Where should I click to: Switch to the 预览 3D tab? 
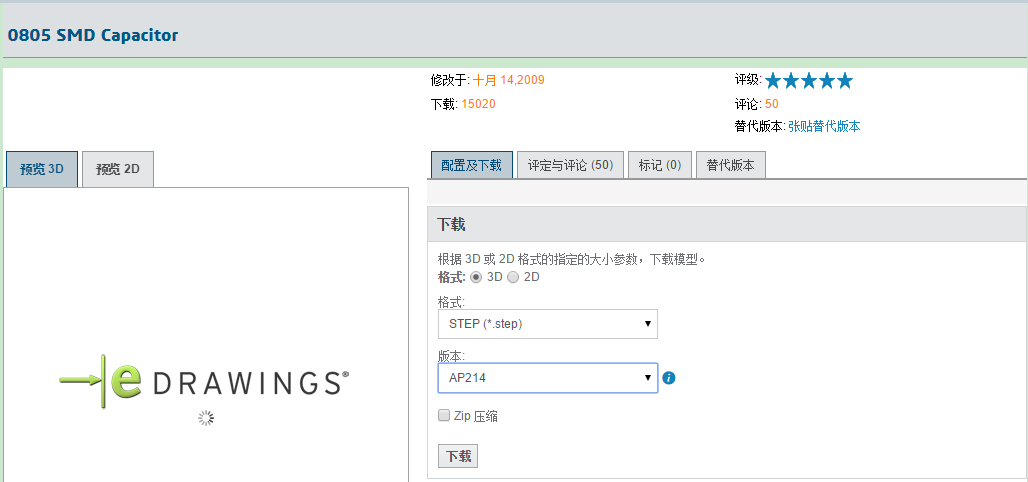(x=42, y=169)
